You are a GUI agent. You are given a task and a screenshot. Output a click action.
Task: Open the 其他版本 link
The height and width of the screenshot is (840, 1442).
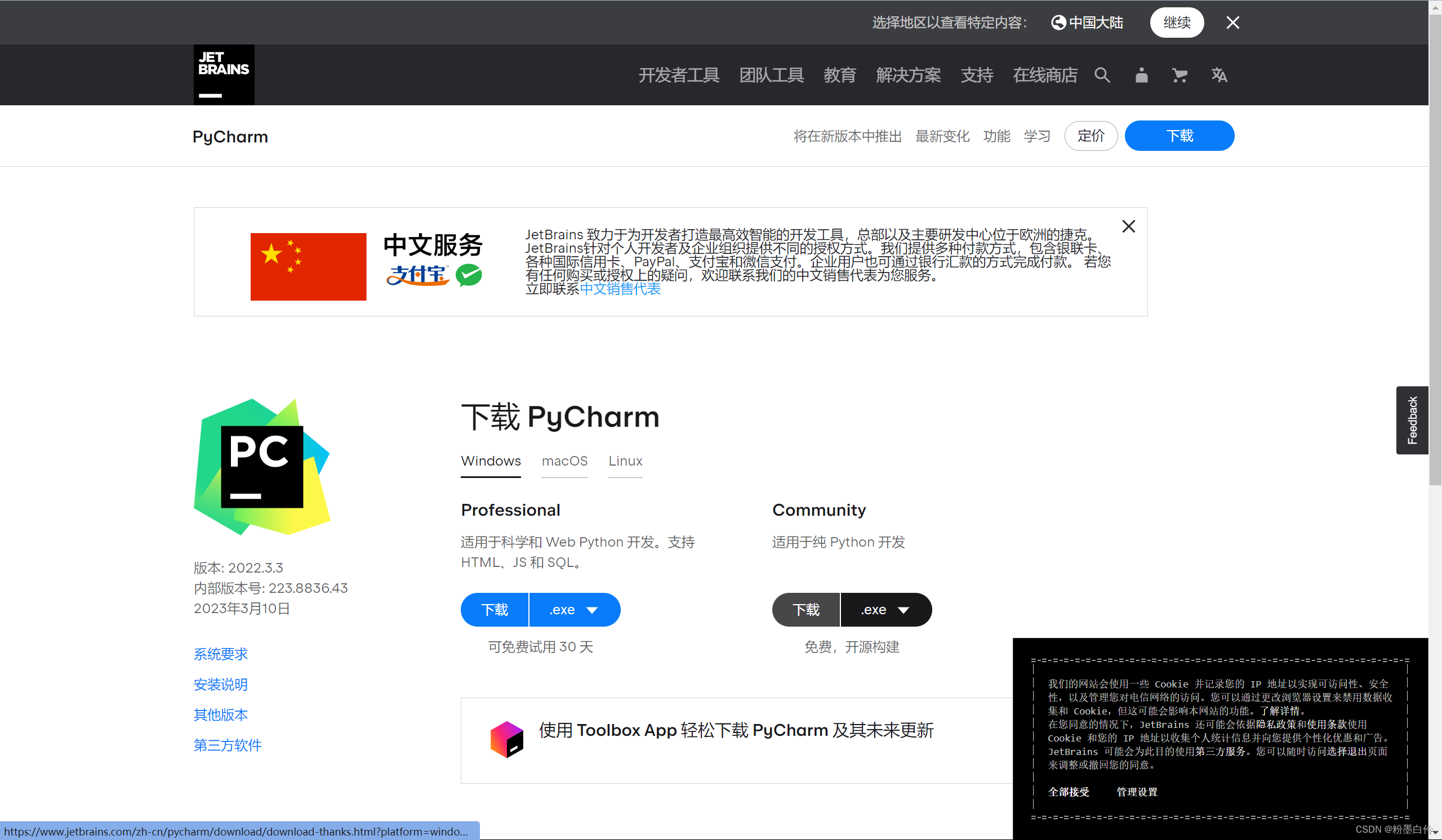pyautogui.click(x=220, y=715)
